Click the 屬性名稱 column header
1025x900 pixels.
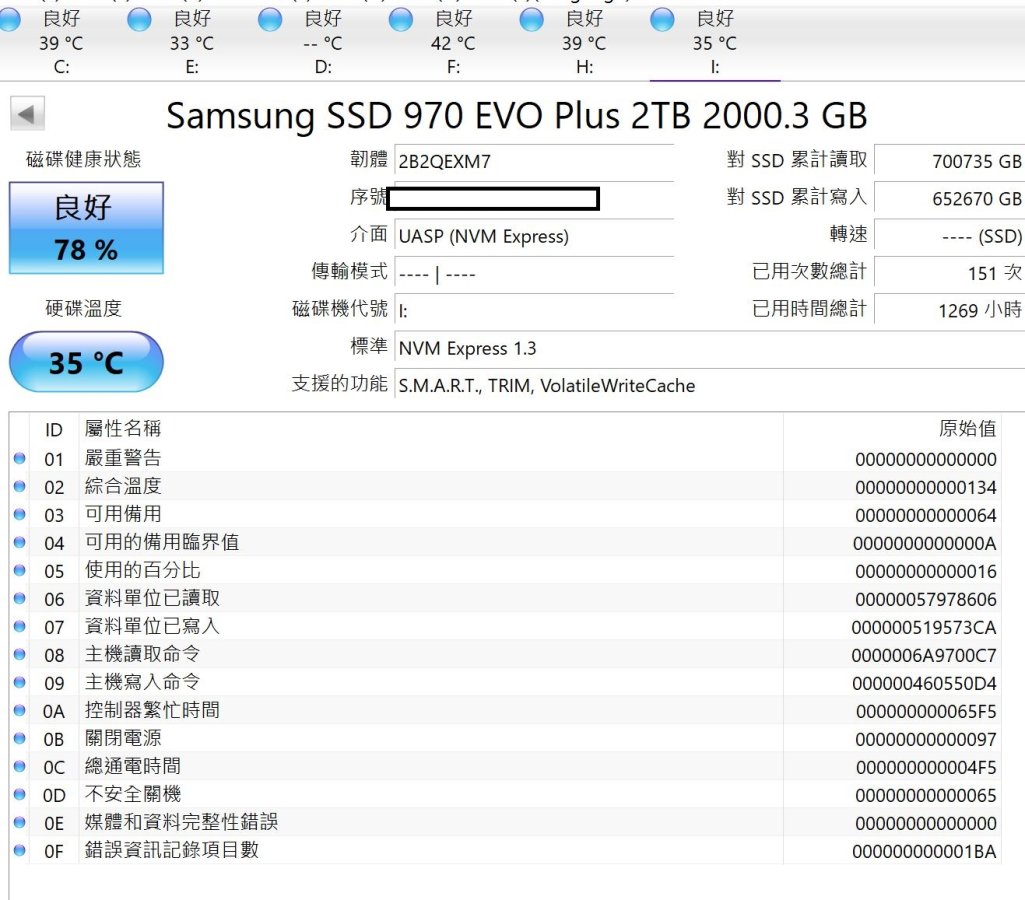[x=123, y=429]
